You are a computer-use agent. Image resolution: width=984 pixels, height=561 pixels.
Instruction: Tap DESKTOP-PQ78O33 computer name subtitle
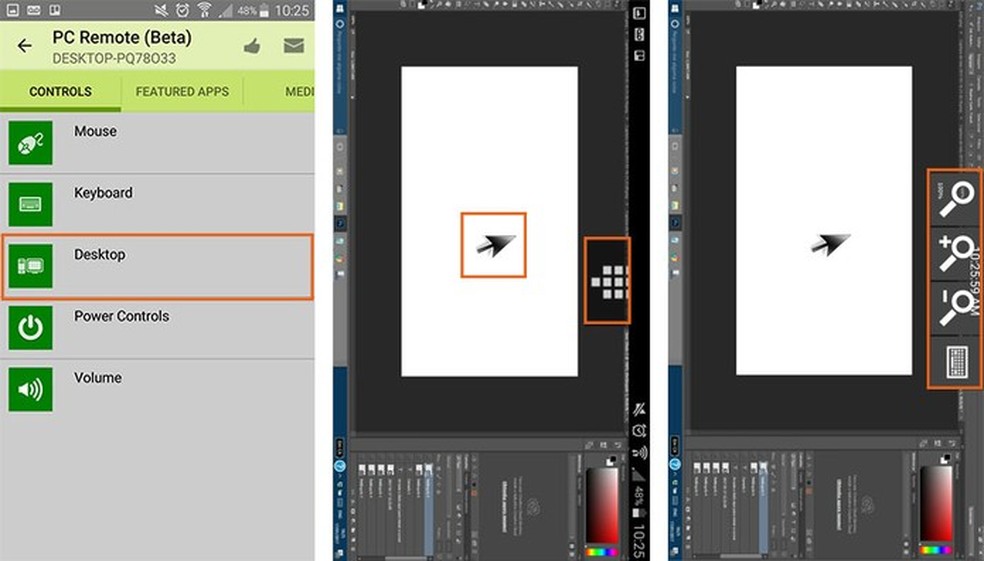pyautogui.click(x=114, y=59)
